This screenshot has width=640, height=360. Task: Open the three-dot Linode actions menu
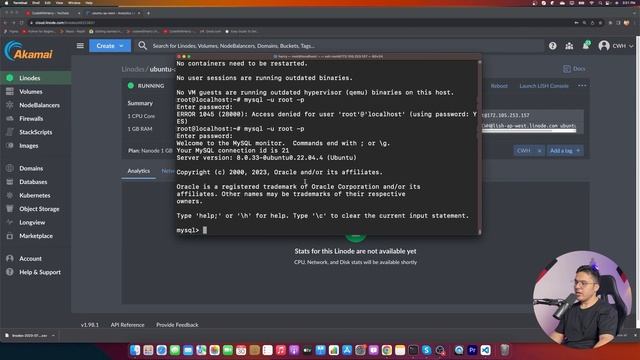[x=582, y=86]
